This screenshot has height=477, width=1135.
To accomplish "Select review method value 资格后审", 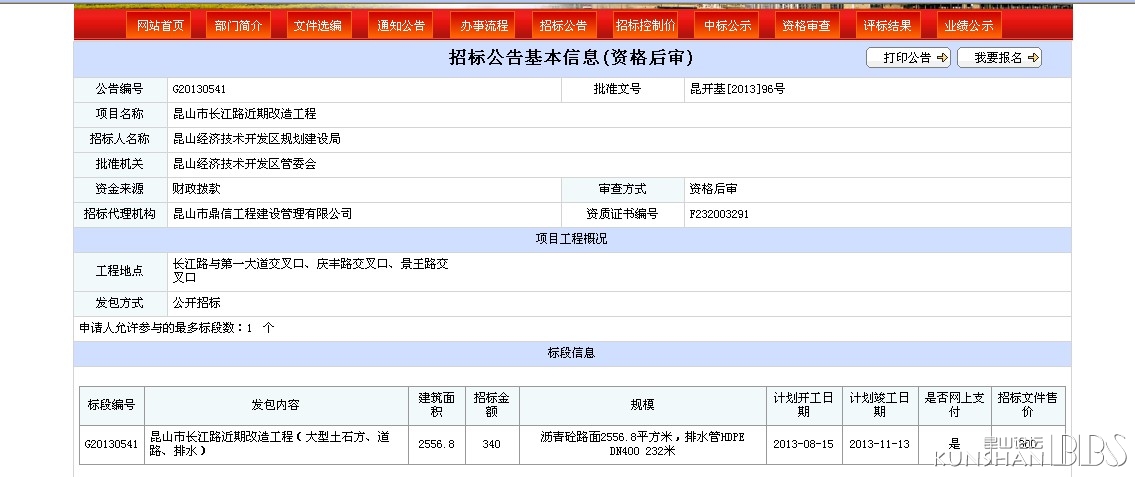I will coord(713,189).
